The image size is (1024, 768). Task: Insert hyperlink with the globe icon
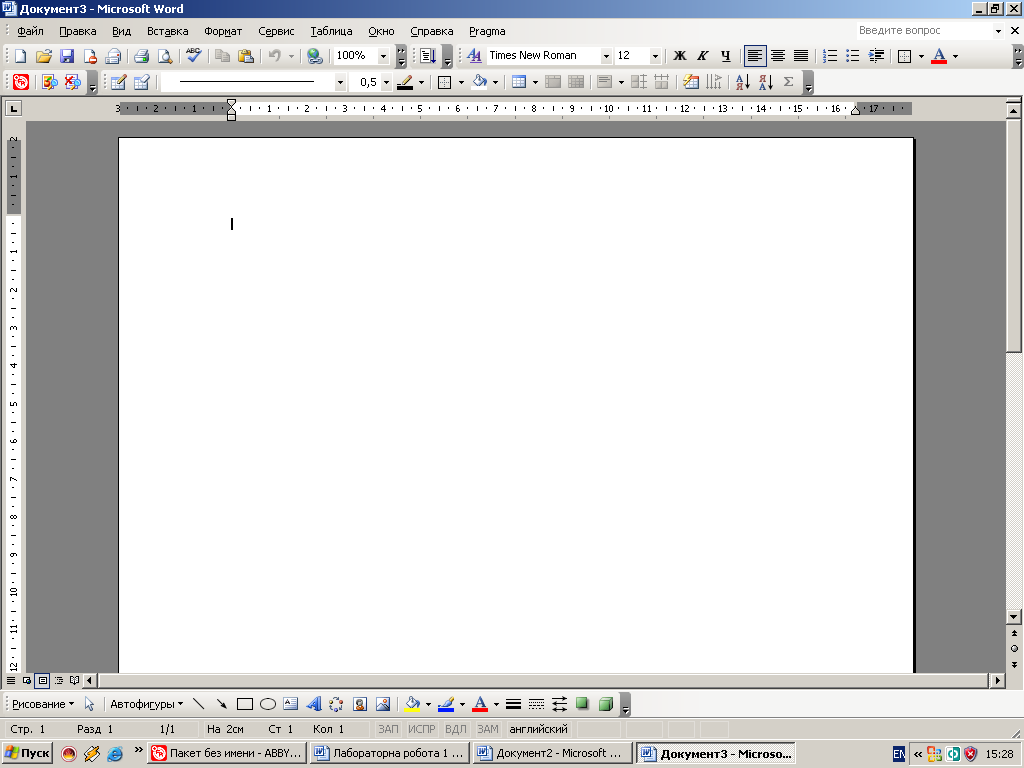point(315,56)
